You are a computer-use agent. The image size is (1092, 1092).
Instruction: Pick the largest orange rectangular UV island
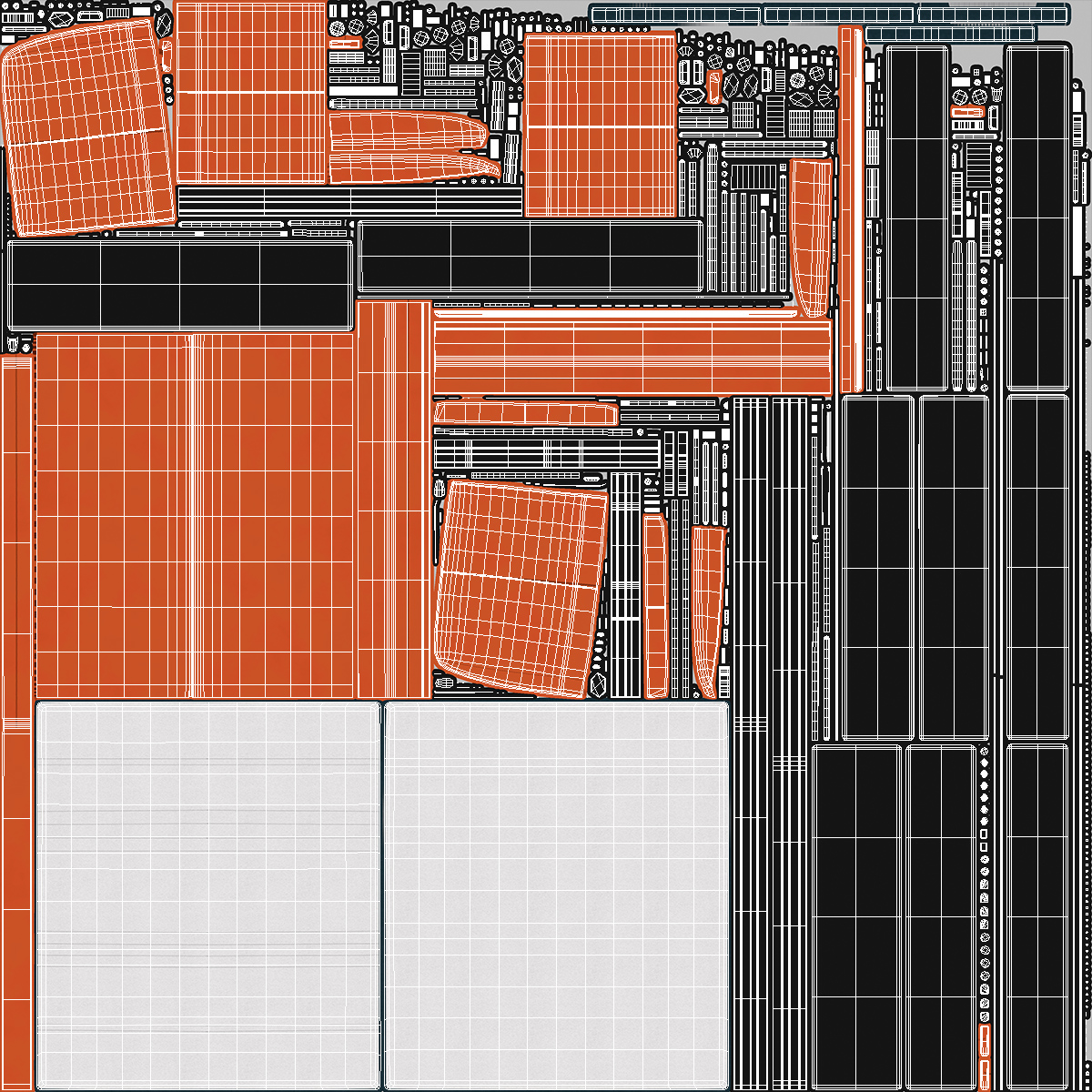tap(196, 515)
